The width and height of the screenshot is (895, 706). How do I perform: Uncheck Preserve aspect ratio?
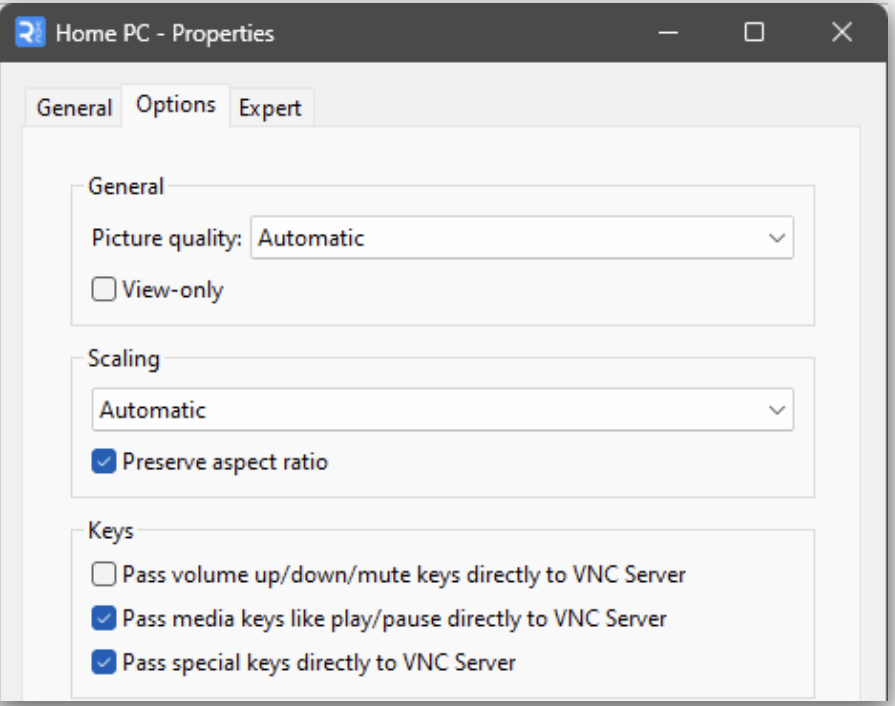pos(104,461)
